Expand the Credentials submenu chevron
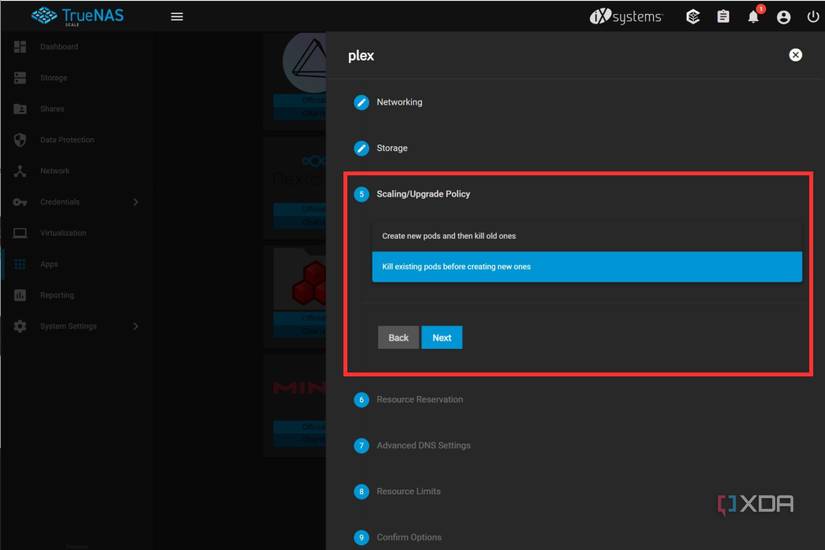The width and height of the screenshot is (825, 550). pyautogui.click(x=136, y=202)
